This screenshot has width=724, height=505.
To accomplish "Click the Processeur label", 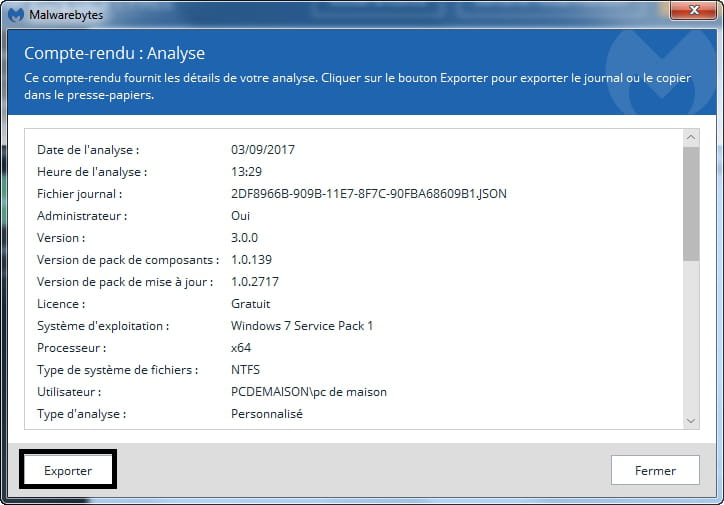I will 72,348.
